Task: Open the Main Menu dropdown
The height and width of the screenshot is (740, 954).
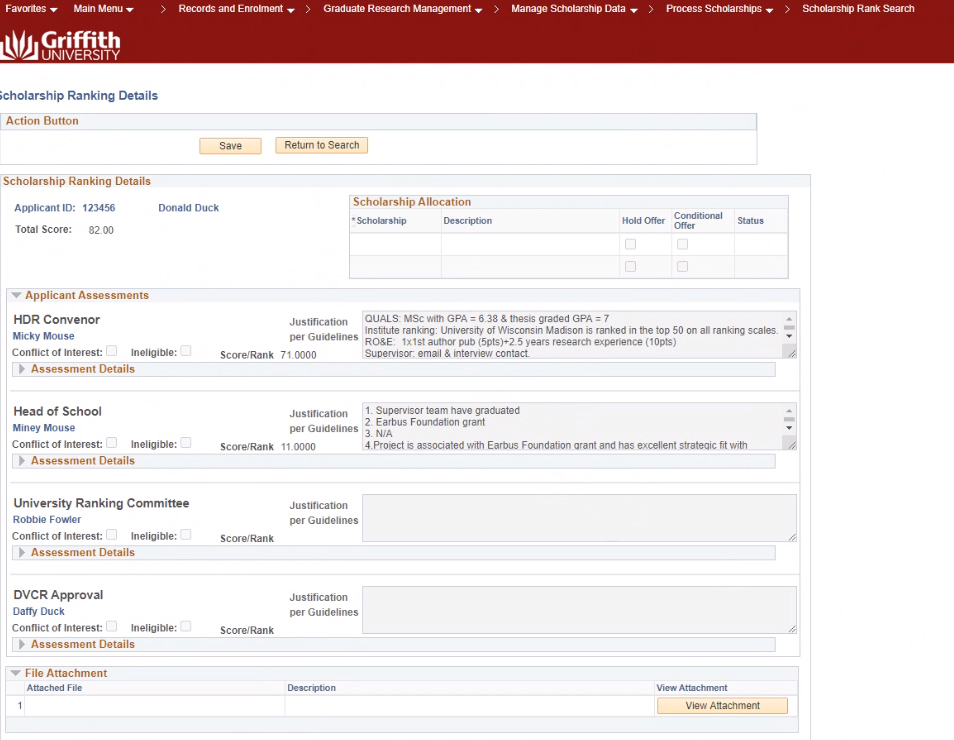Action: click(103, 9)
